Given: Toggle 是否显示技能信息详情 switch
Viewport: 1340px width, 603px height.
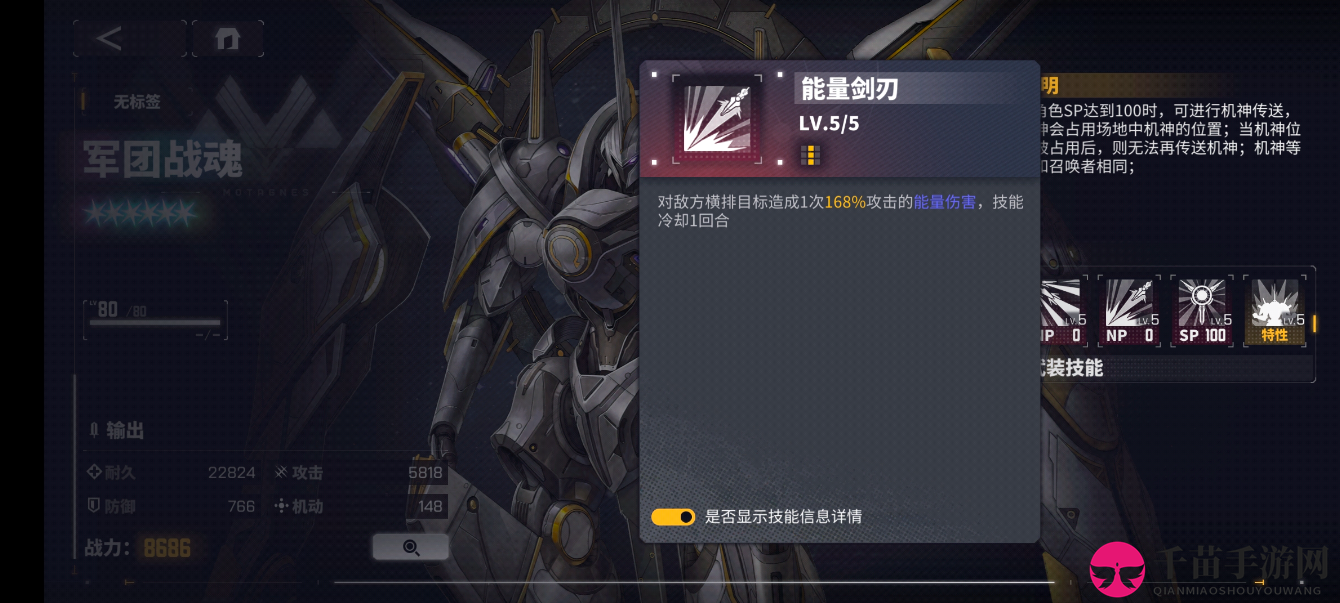Looking at the screenshot, I should (673, 517).
